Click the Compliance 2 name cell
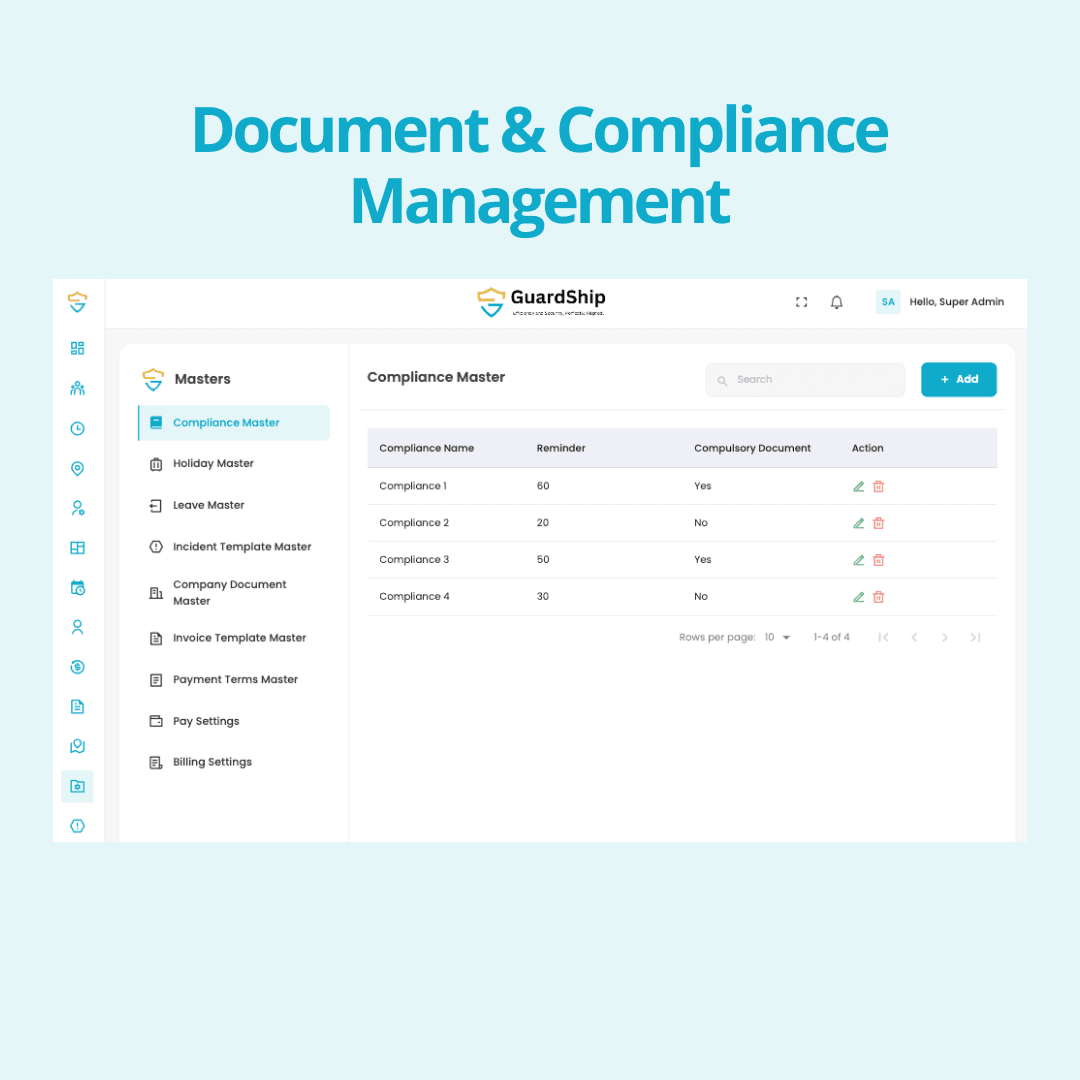 click(414, 523)
